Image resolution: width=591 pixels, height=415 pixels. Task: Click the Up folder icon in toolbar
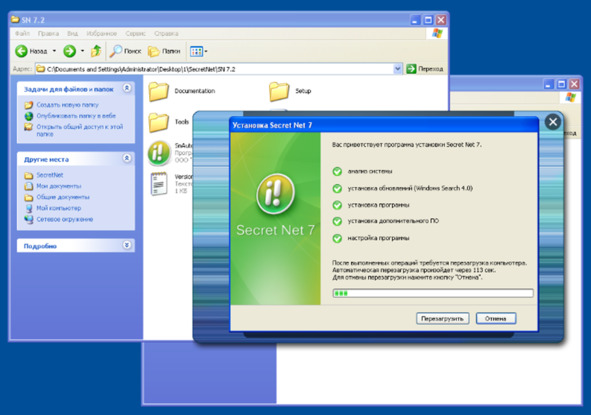click(x=96, y=51)
